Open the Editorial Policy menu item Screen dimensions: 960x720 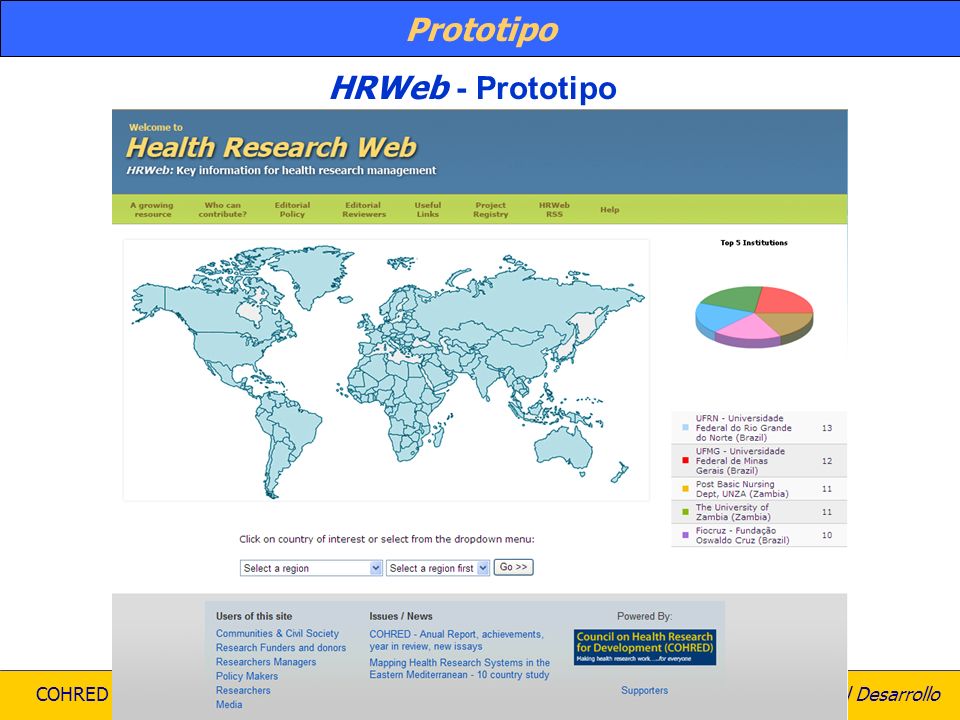click(x=292, y=210)
